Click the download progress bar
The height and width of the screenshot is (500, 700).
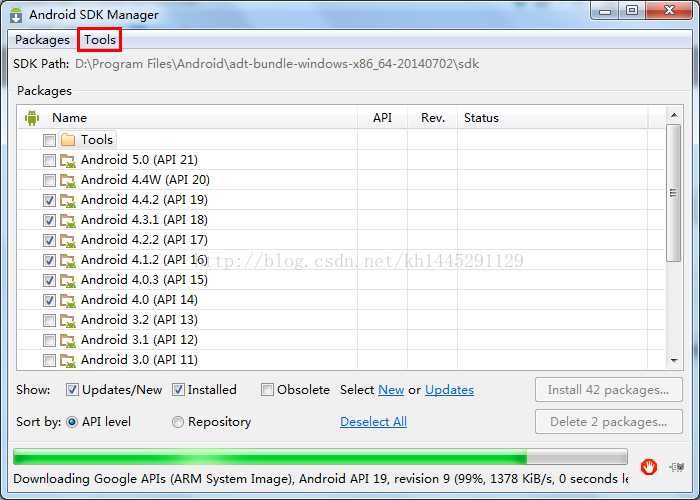[x=320, y=458]
